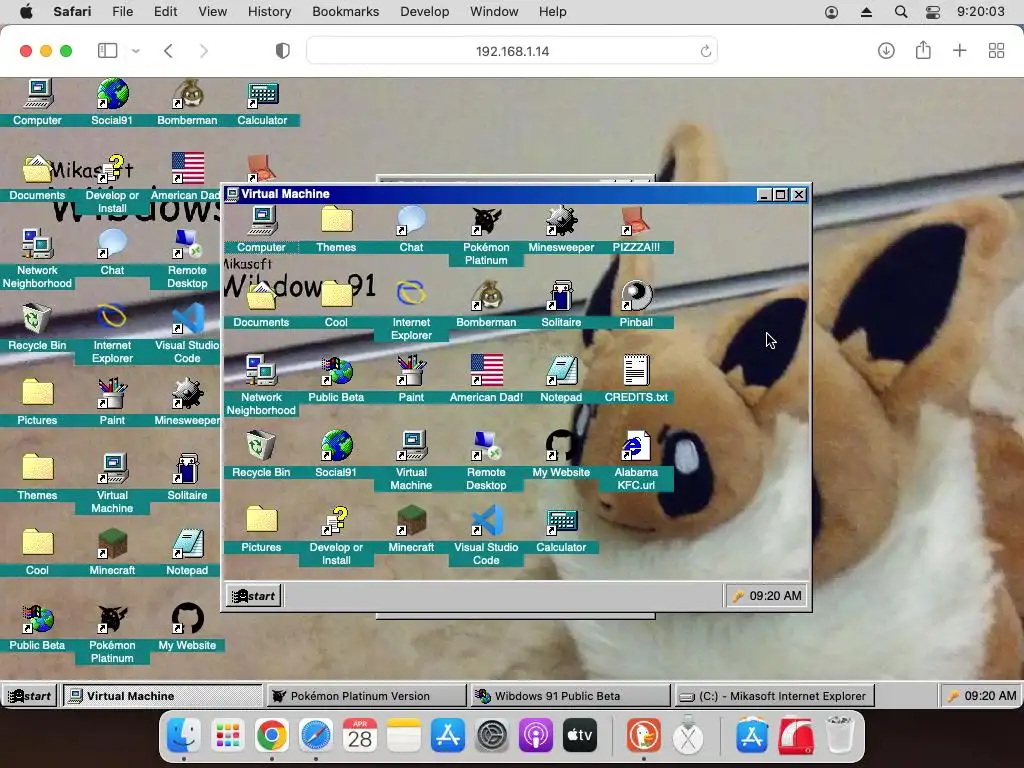Open Safari History menu
This screenshot has width=1024, height=768.
[x=269, y=12]
